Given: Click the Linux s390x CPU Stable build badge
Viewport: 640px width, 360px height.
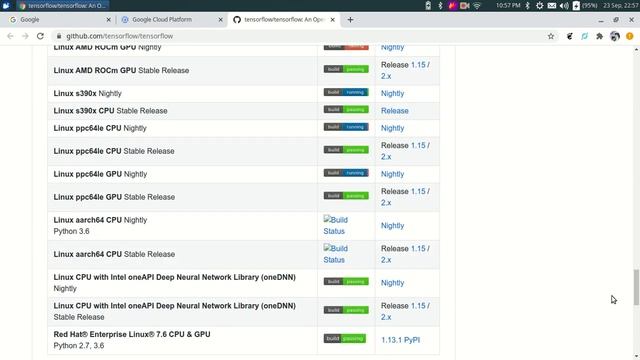Looking at the screenshot, I should click(x=346, y=109).
